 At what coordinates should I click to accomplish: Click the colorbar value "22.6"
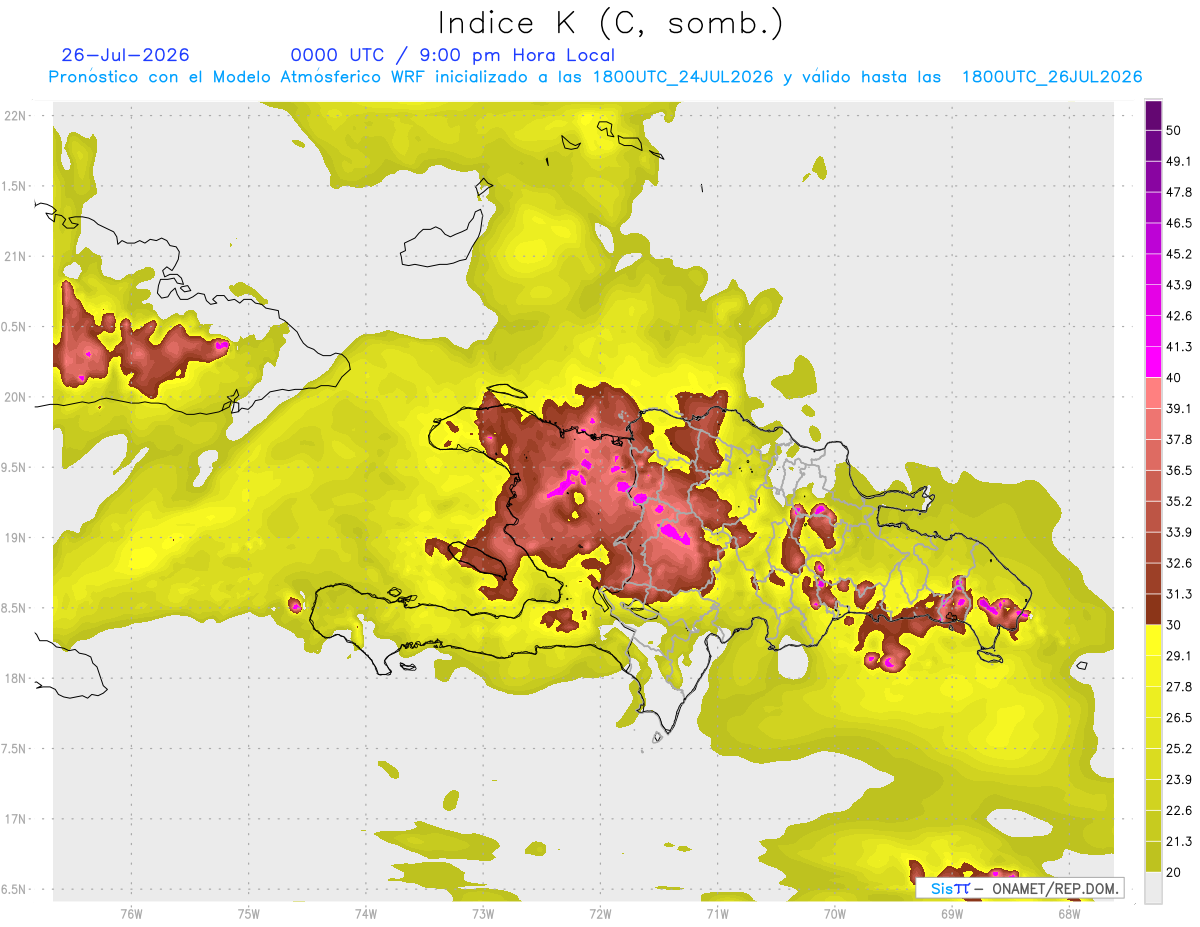tap(1179, 811)
